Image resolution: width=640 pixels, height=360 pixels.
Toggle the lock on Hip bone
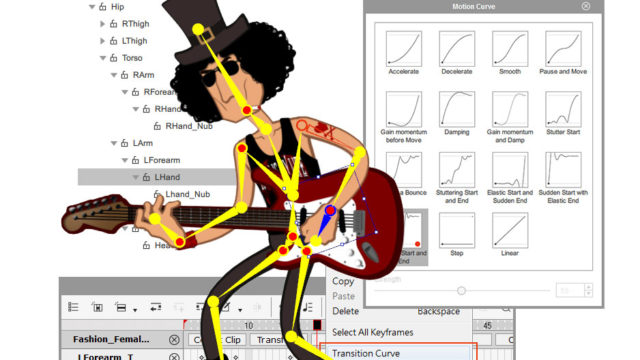(103, 7)
